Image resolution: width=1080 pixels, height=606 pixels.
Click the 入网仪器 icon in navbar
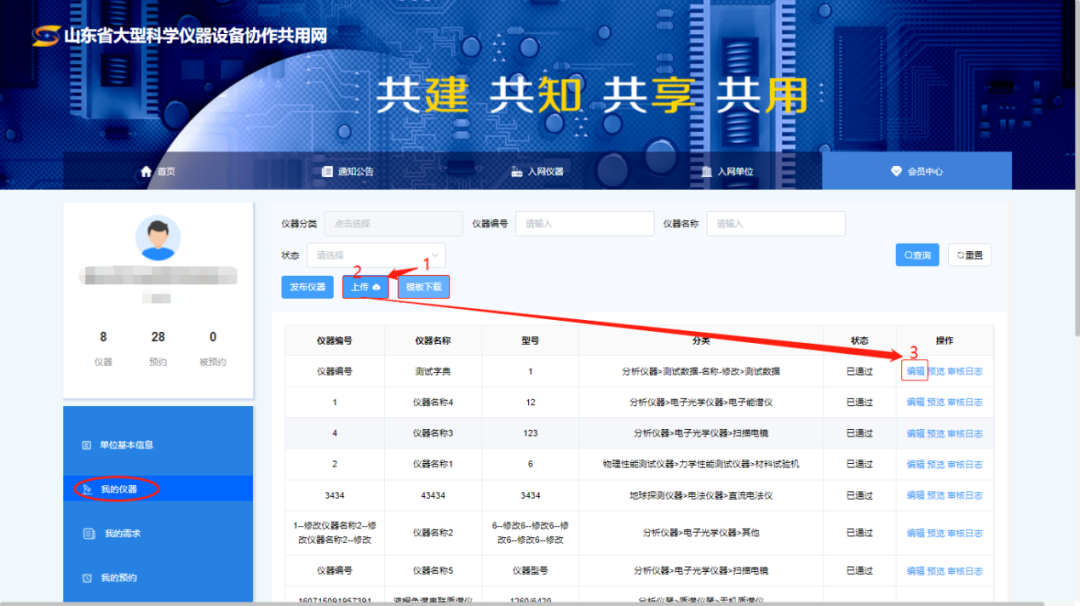pyautogui.click(x=517, y=171)
